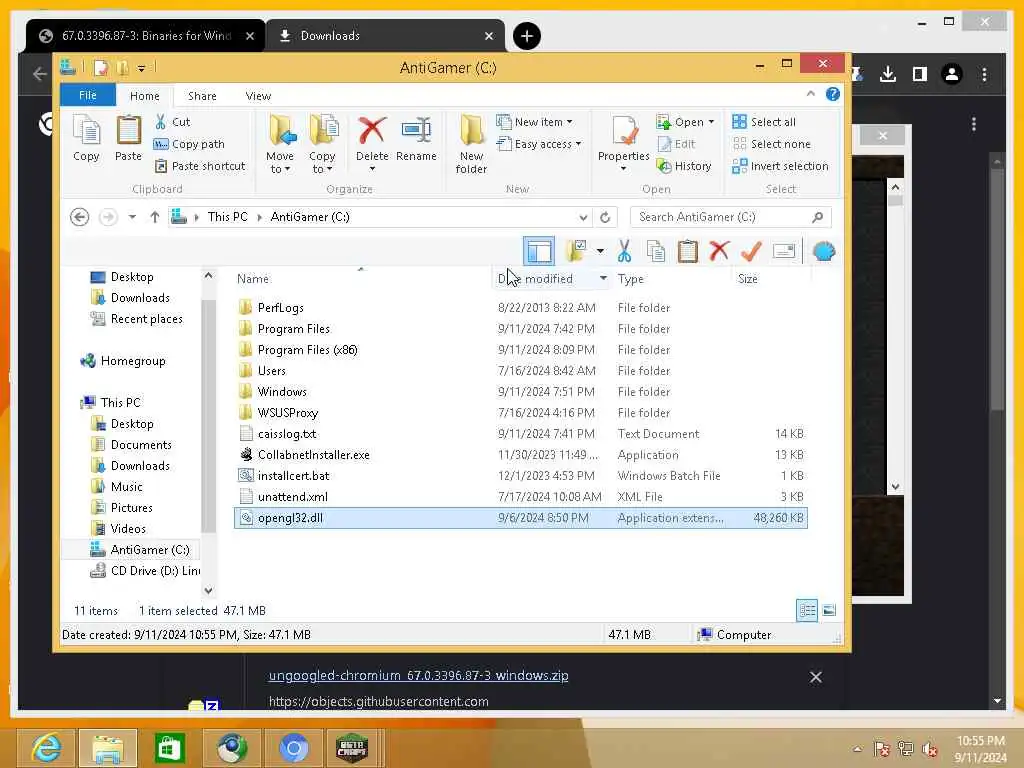
Task: Click This PC in the address breadcrumb
Action: pyautogui.click(x=227, y=217)
